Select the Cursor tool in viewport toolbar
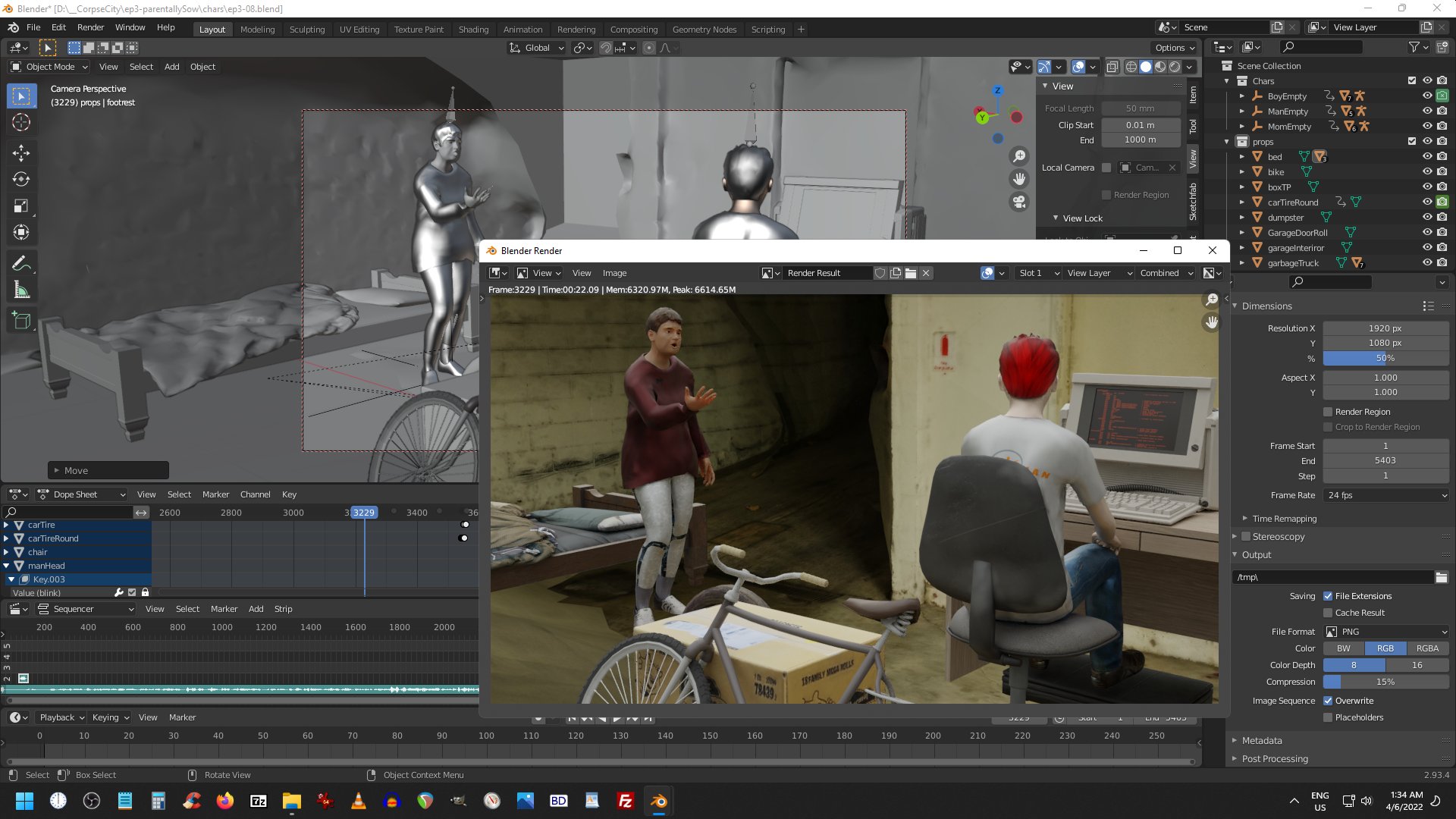 [x=21, y=123]
